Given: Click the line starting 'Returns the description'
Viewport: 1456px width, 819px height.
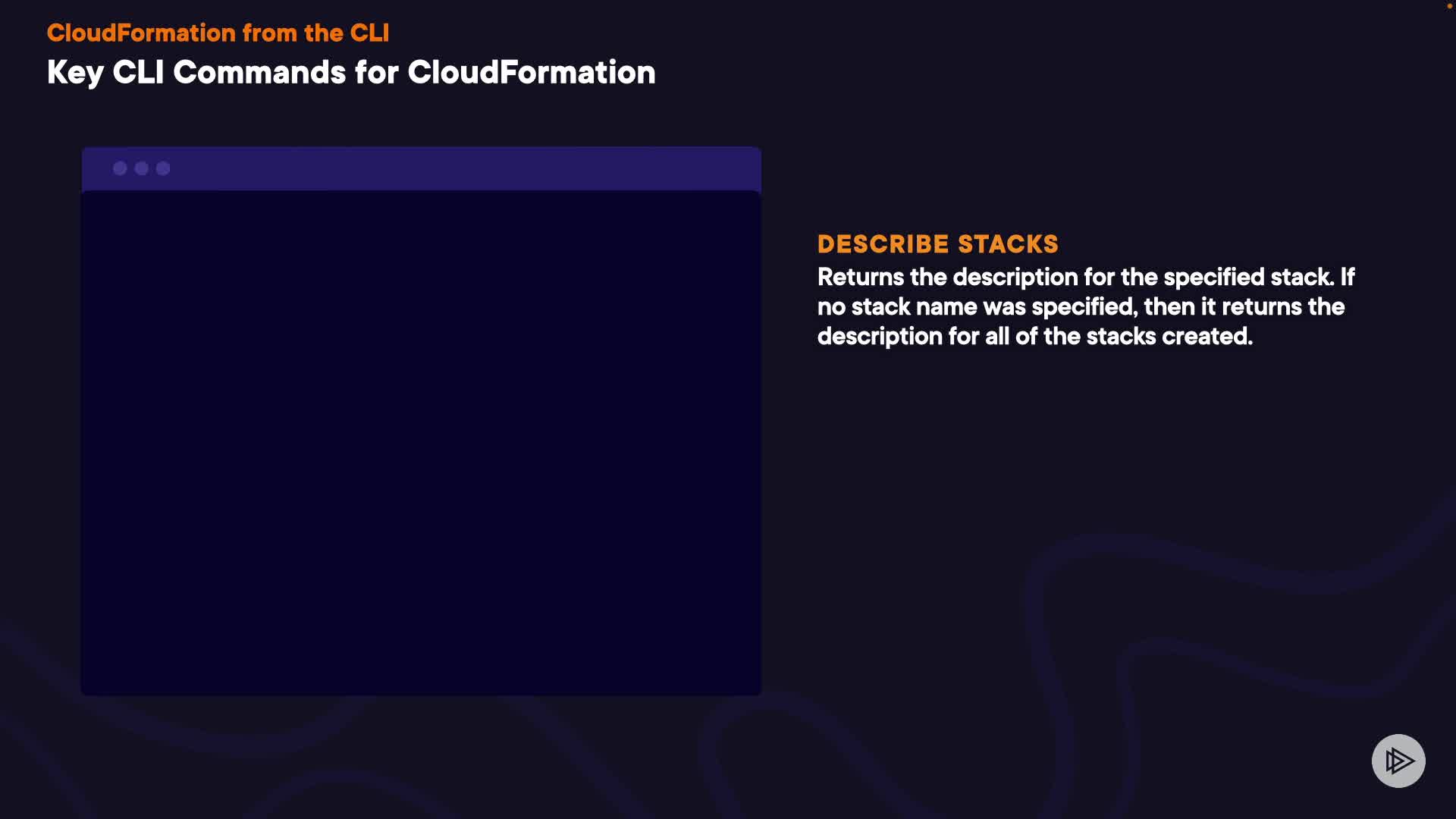Looking at the screenshot, I should [1085, 277].
